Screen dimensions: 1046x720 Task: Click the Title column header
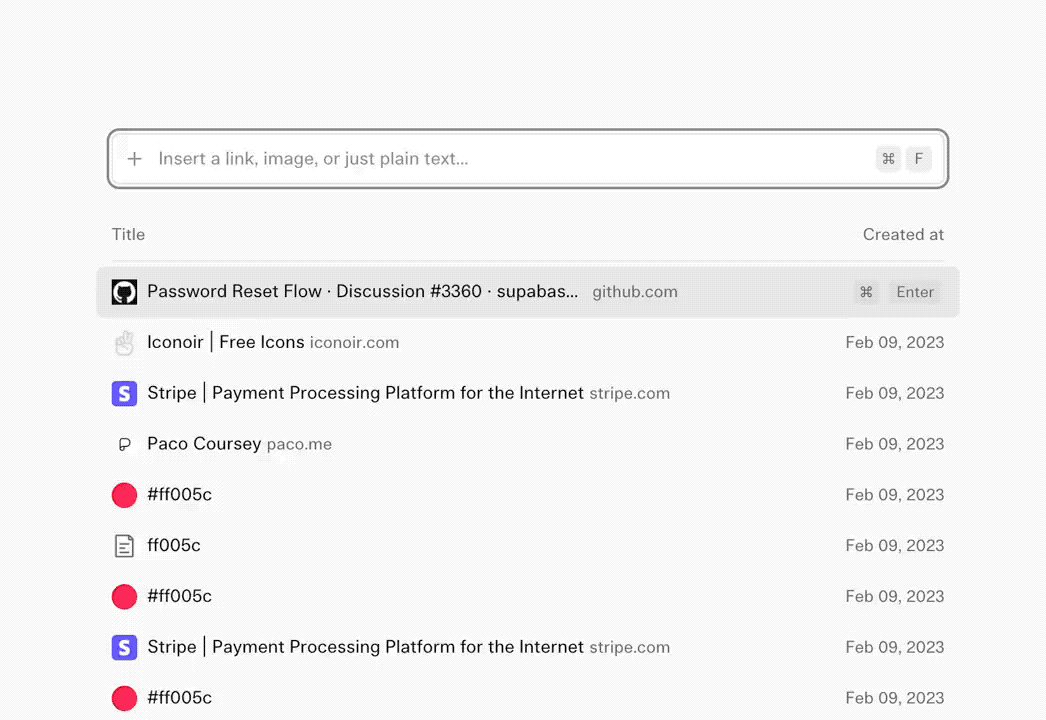[x=128, y=235]
